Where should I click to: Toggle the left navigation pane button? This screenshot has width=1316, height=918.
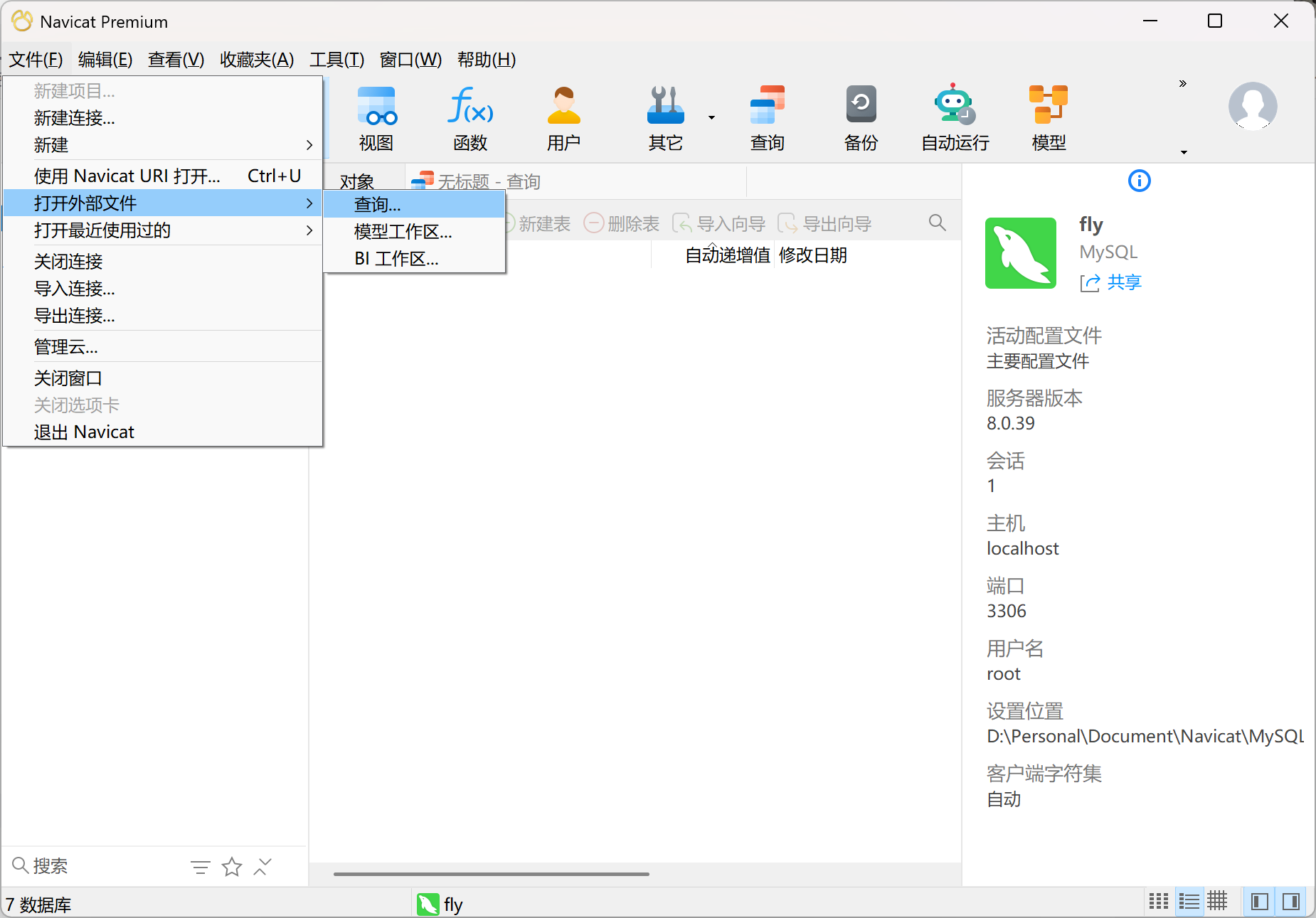pyautogui.click(x=1260, y=902)
